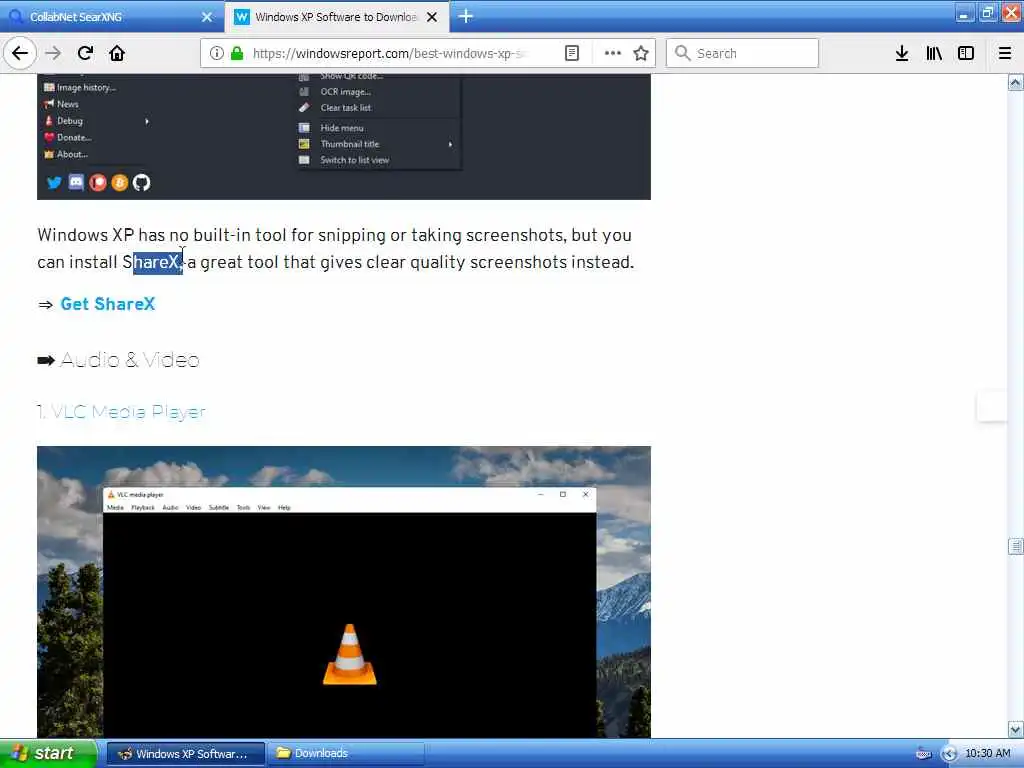
Task: Open the Firefox hamburger menu
Action: click(x=1005, y=53)
